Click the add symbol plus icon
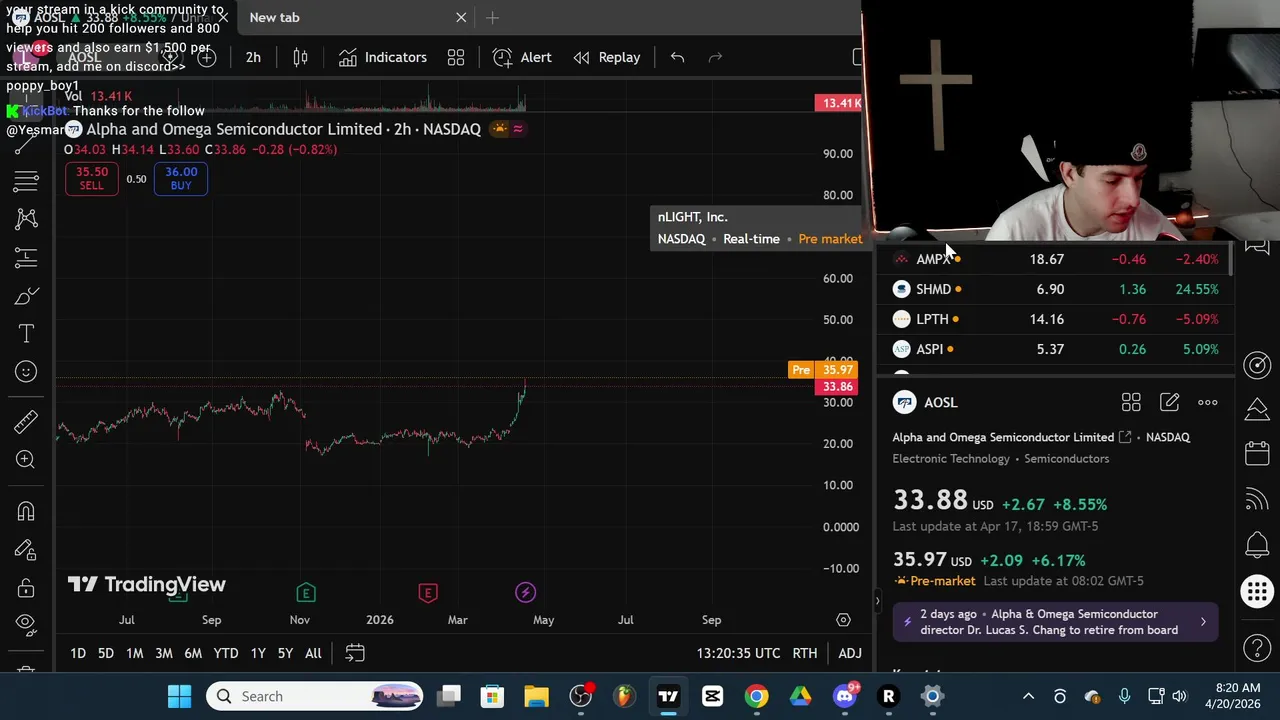This screenshot has height=720, width=1280. pos(206,57)
